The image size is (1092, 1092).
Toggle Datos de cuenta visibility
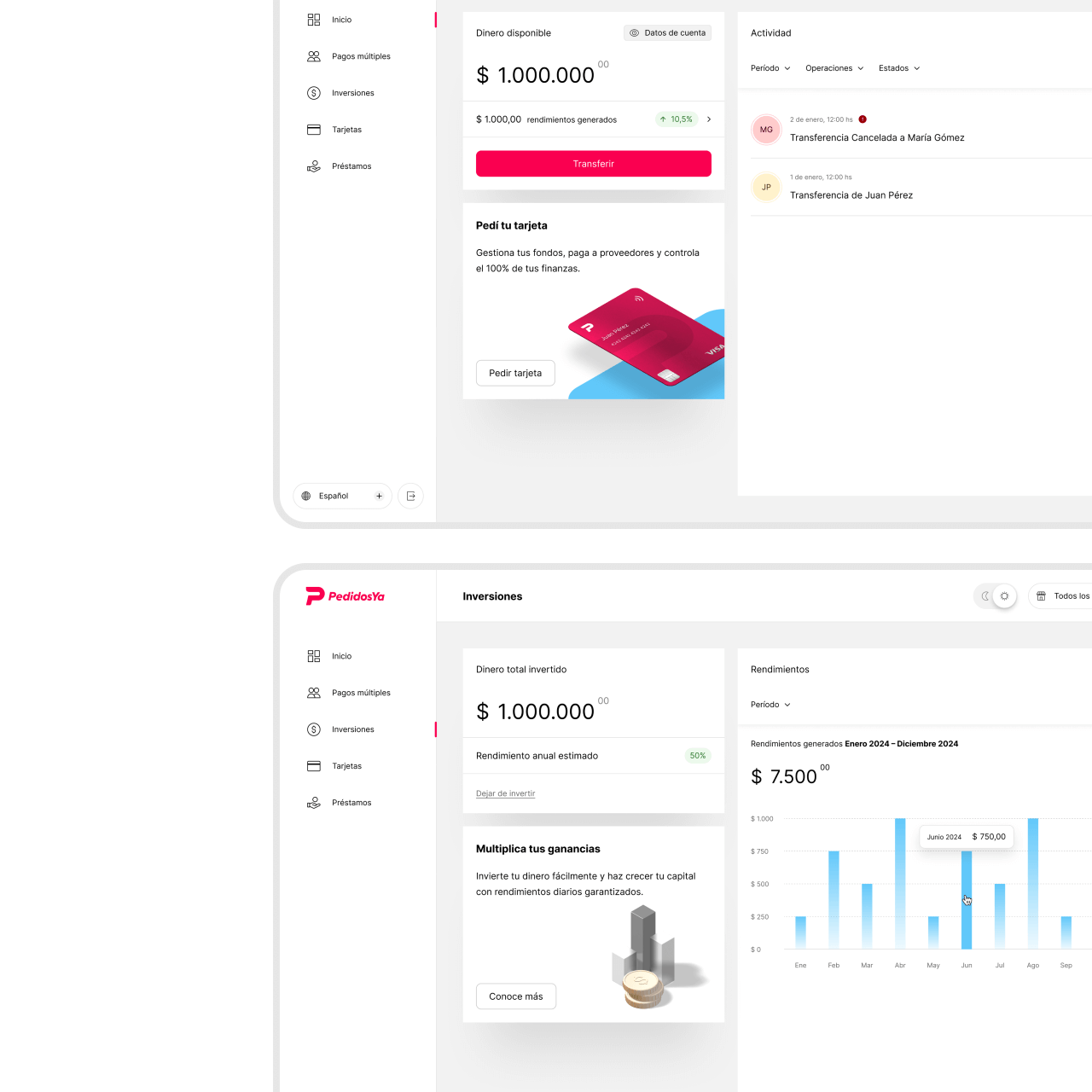pos(667,33)
